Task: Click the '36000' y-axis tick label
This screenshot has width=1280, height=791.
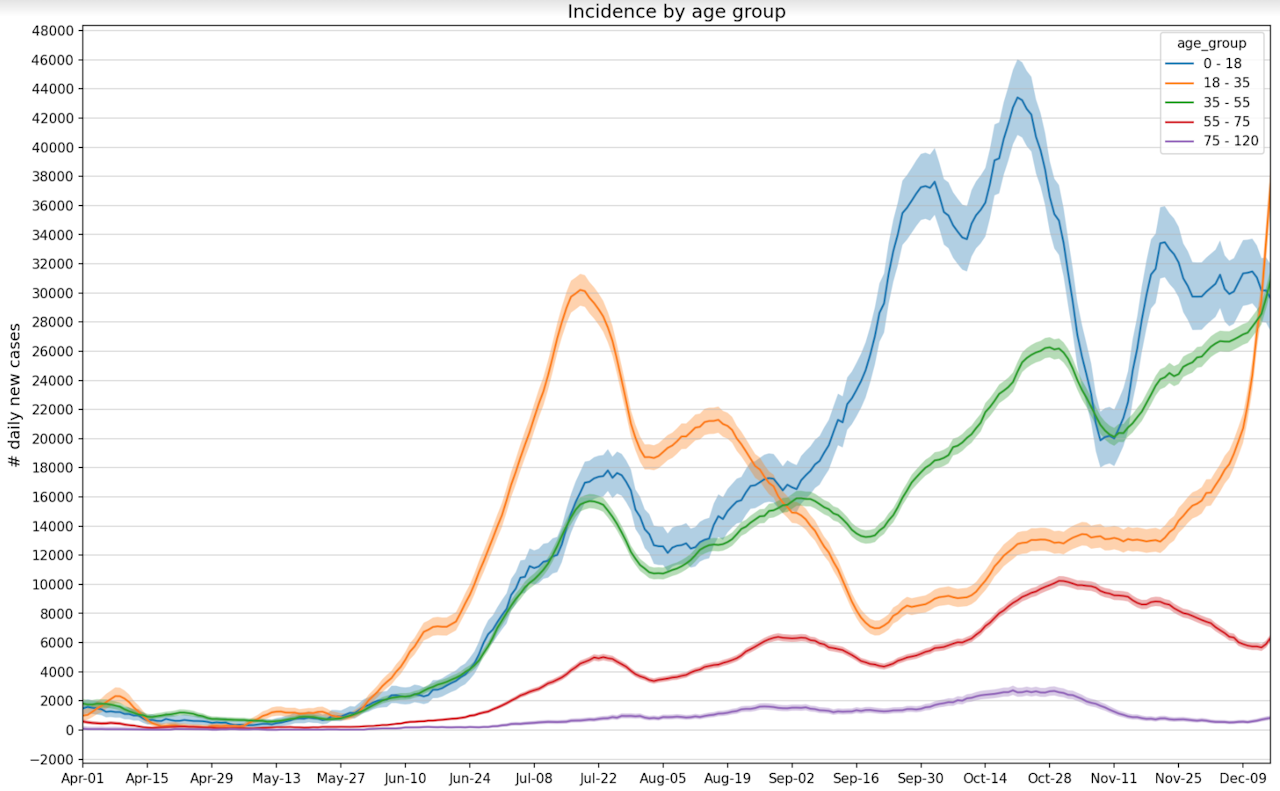Action: 53,206
